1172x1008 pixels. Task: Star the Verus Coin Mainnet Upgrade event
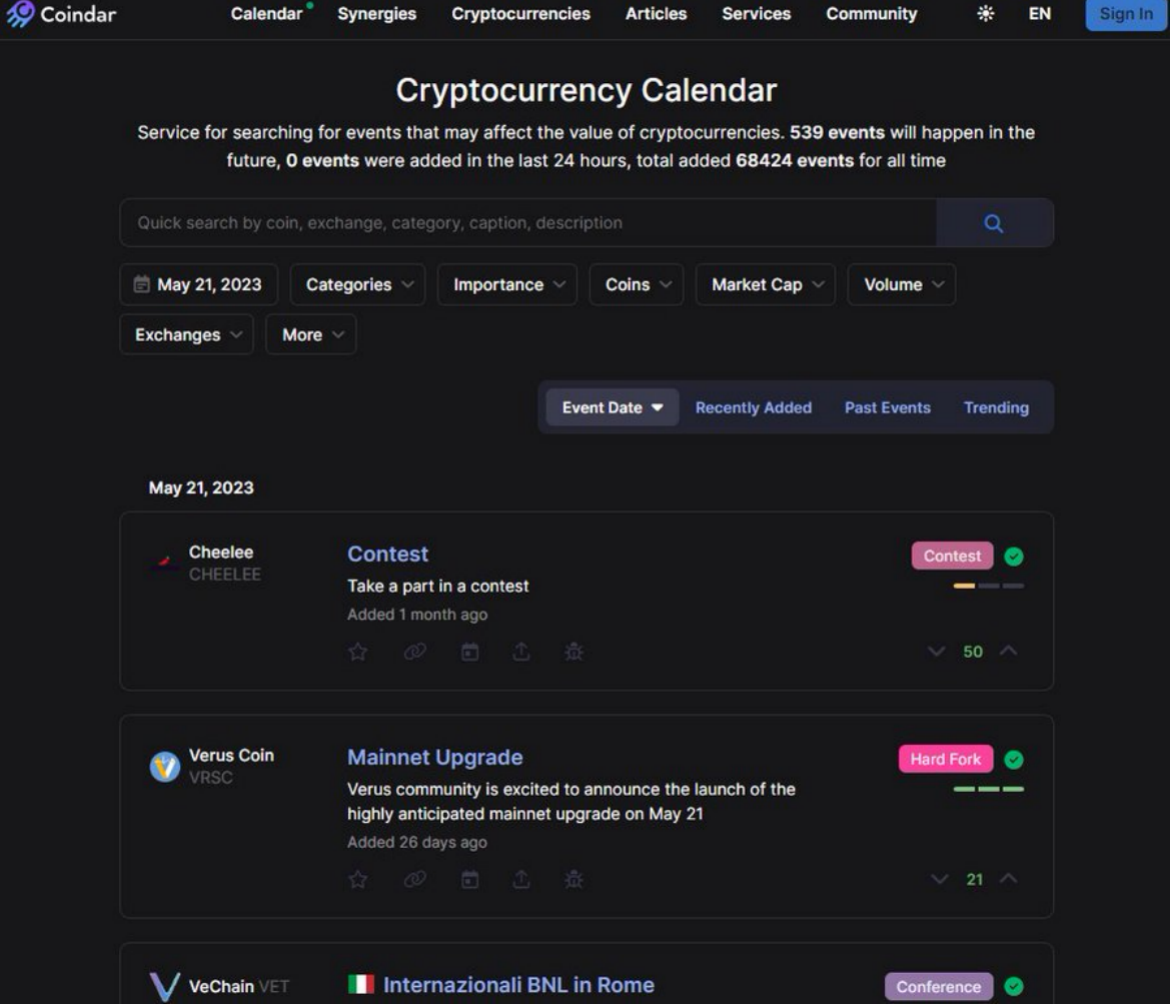[358, 879]
